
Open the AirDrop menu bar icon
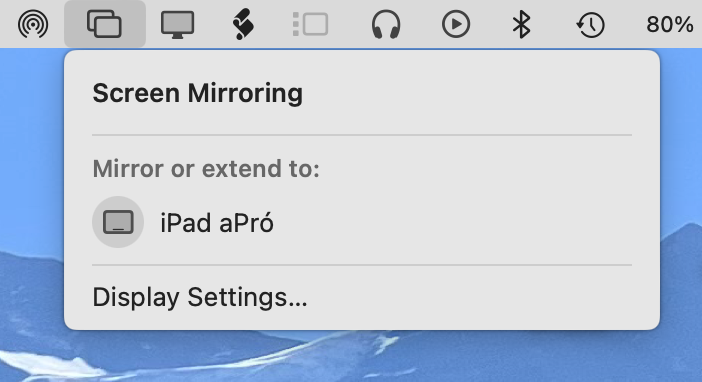pos(33,24)
